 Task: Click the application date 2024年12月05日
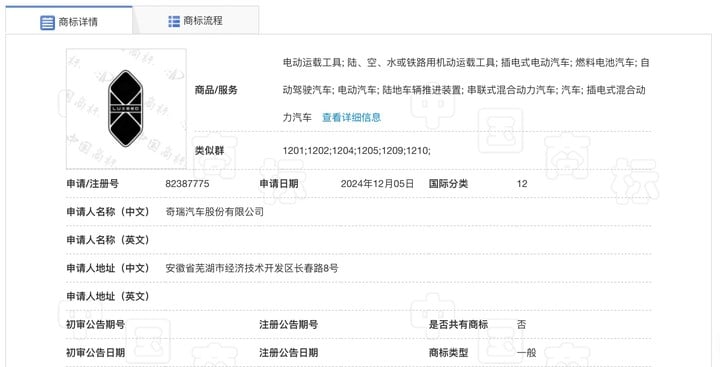point(377,184)
